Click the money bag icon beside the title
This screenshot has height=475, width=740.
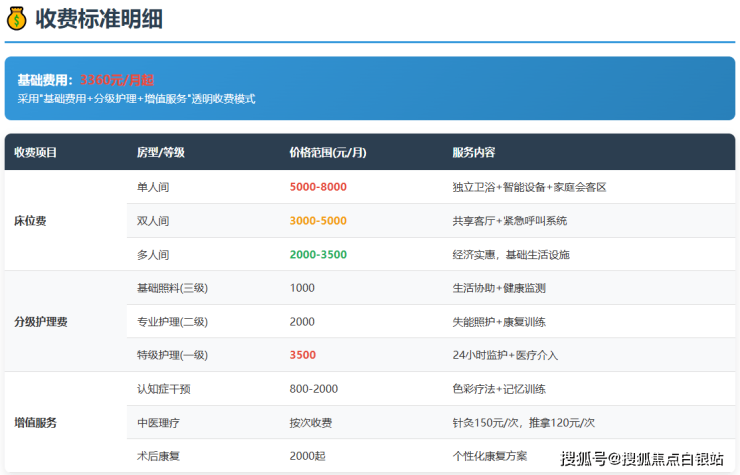17,18
